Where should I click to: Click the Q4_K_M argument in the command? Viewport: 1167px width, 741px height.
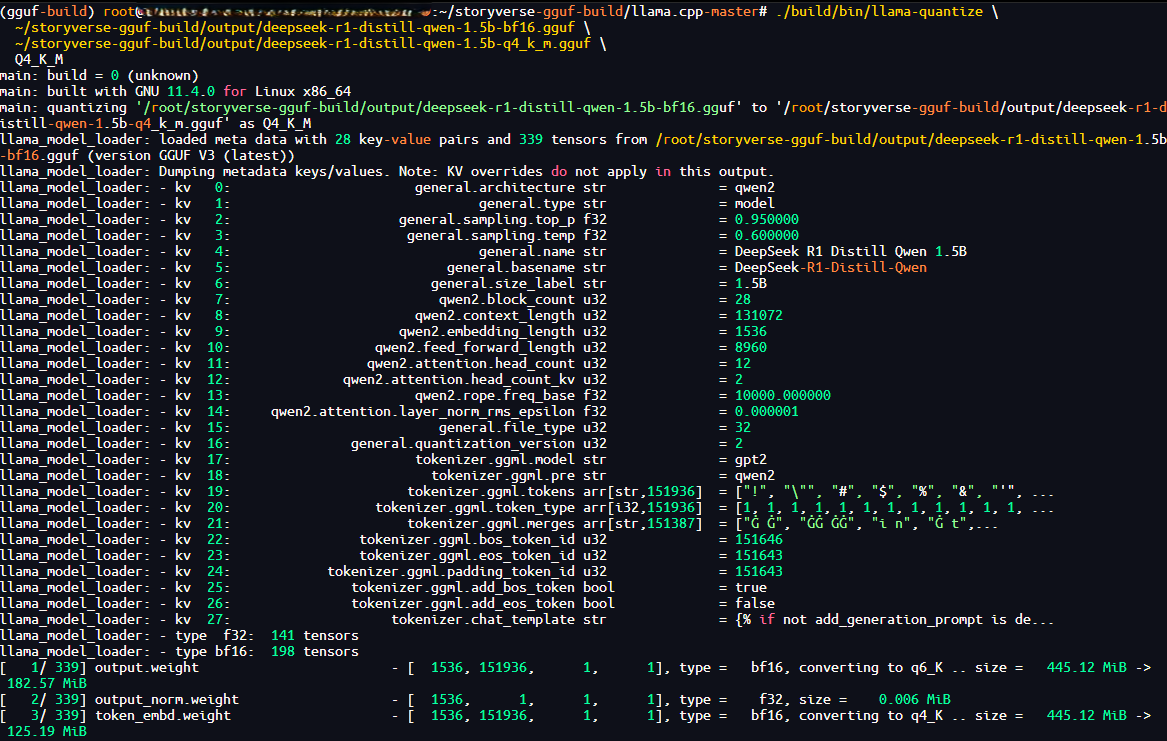pos(39,60)
